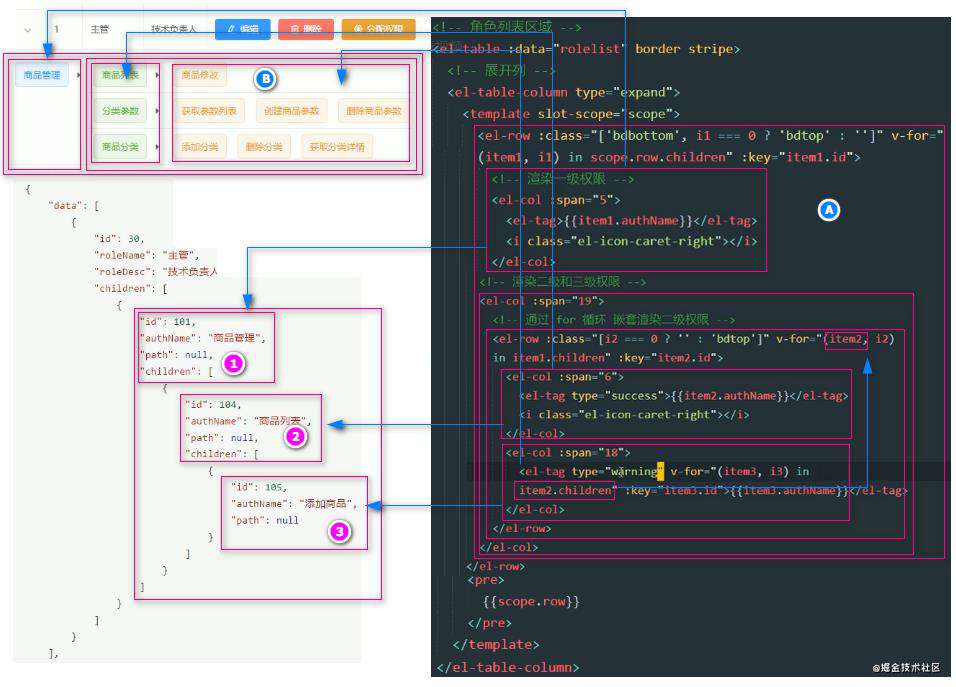Click the row index cell 1
The image size is (956, 687).
[56, 29]
